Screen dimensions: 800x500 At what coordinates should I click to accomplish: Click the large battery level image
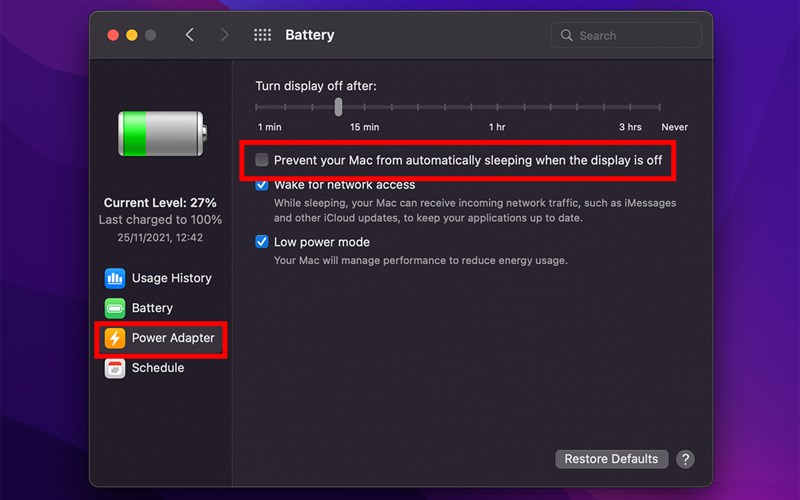click(161, 133)
